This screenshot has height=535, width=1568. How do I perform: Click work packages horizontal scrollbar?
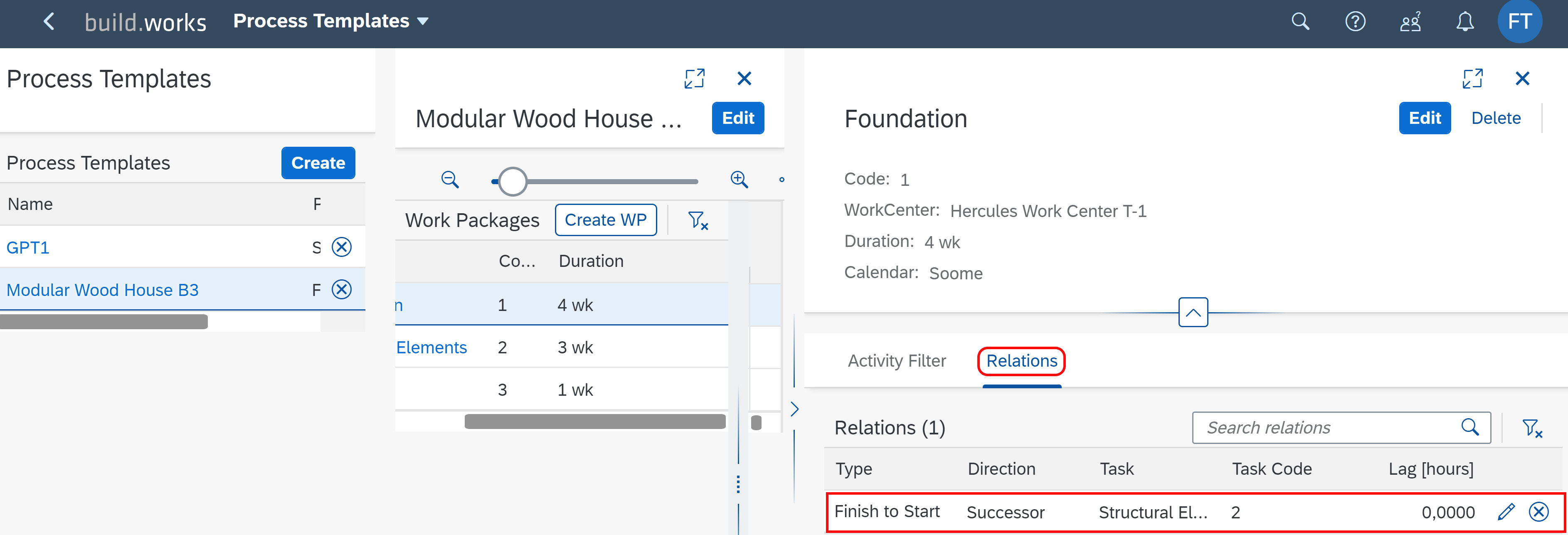[x=595, y=422]
